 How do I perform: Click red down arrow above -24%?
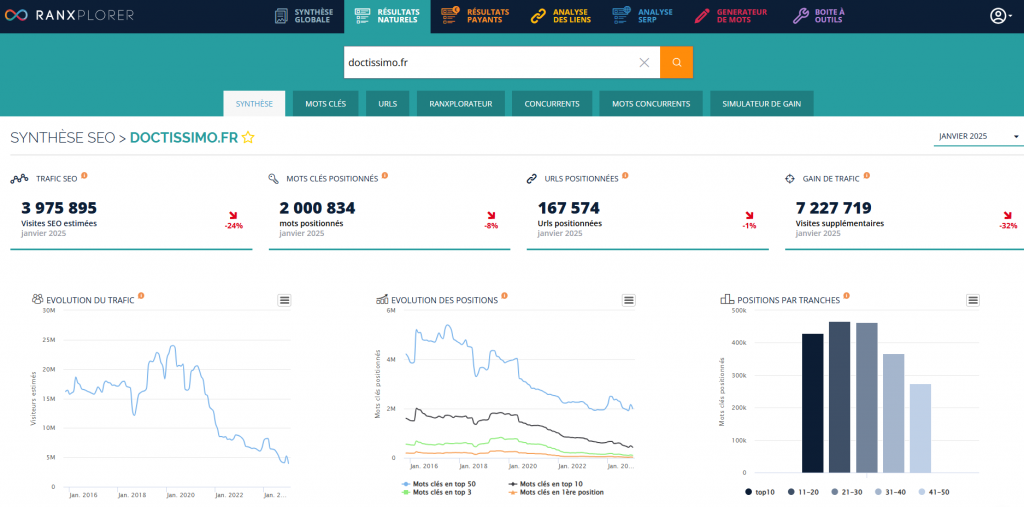[x=233, y=216]
